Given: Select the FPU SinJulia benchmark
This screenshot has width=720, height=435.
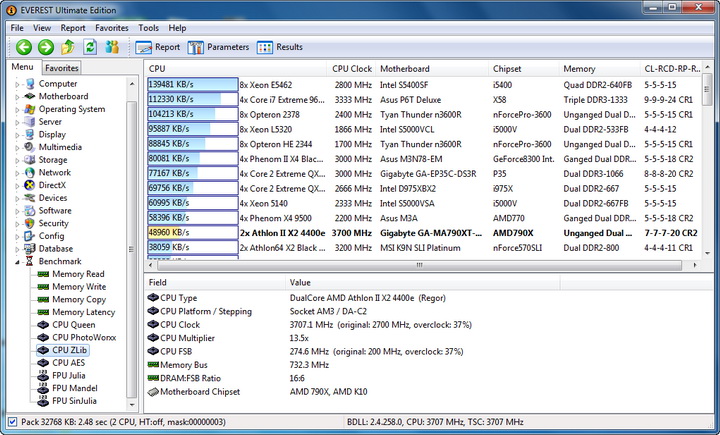Looking at the screenshot, I should point(74,401).
